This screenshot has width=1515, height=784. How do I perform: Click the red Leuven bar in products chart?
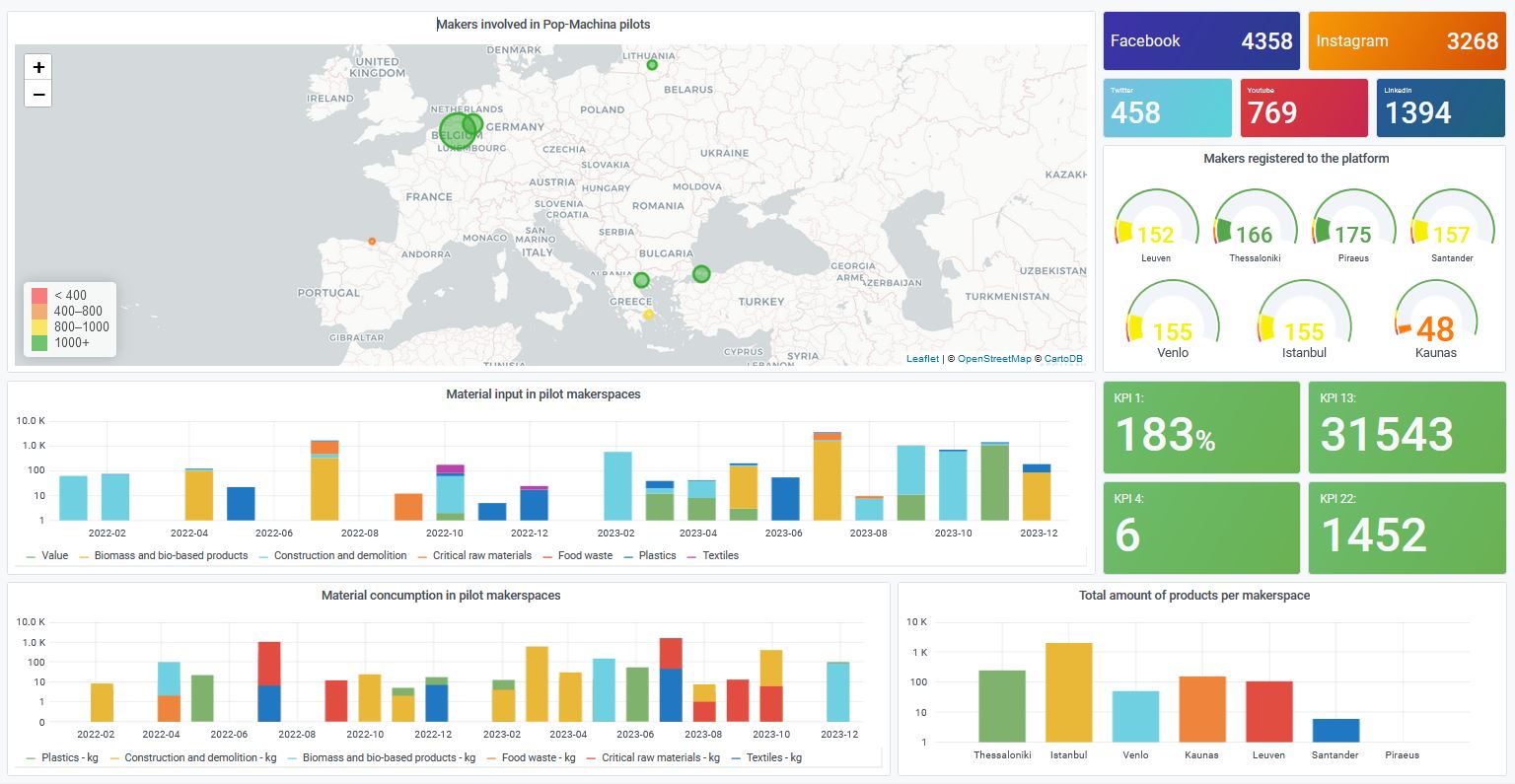[1269, 712]
